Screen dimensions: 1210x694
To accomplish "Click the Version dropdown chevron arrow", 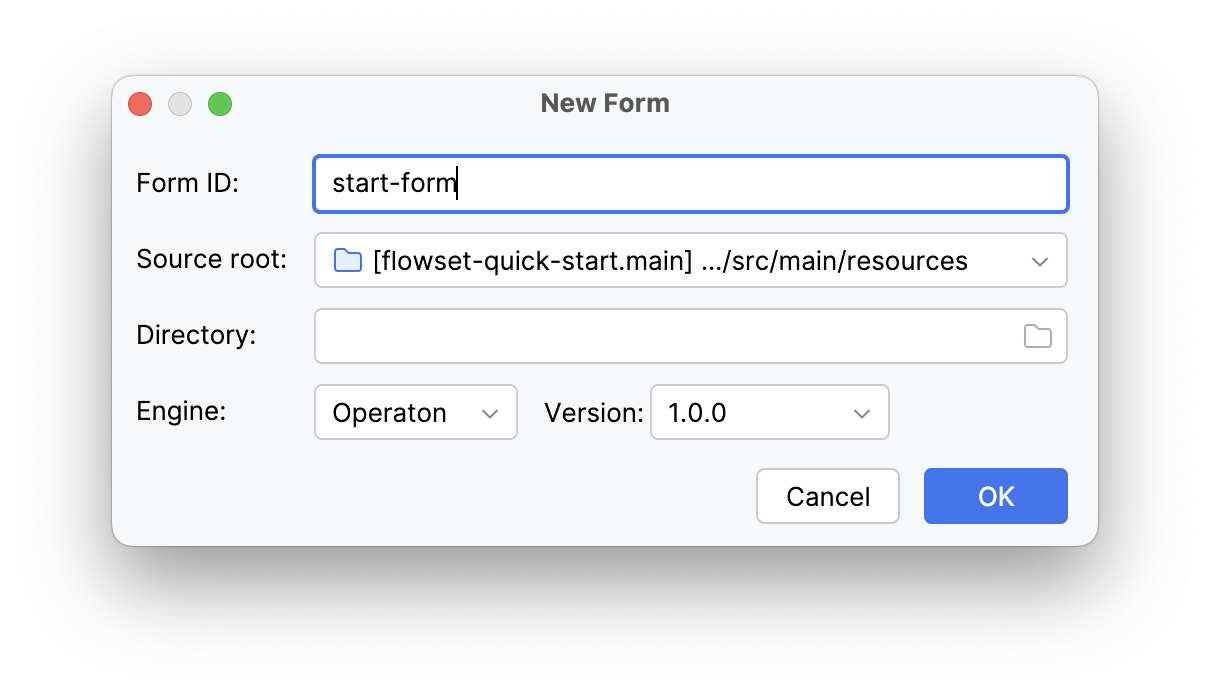I will (862, 412).
